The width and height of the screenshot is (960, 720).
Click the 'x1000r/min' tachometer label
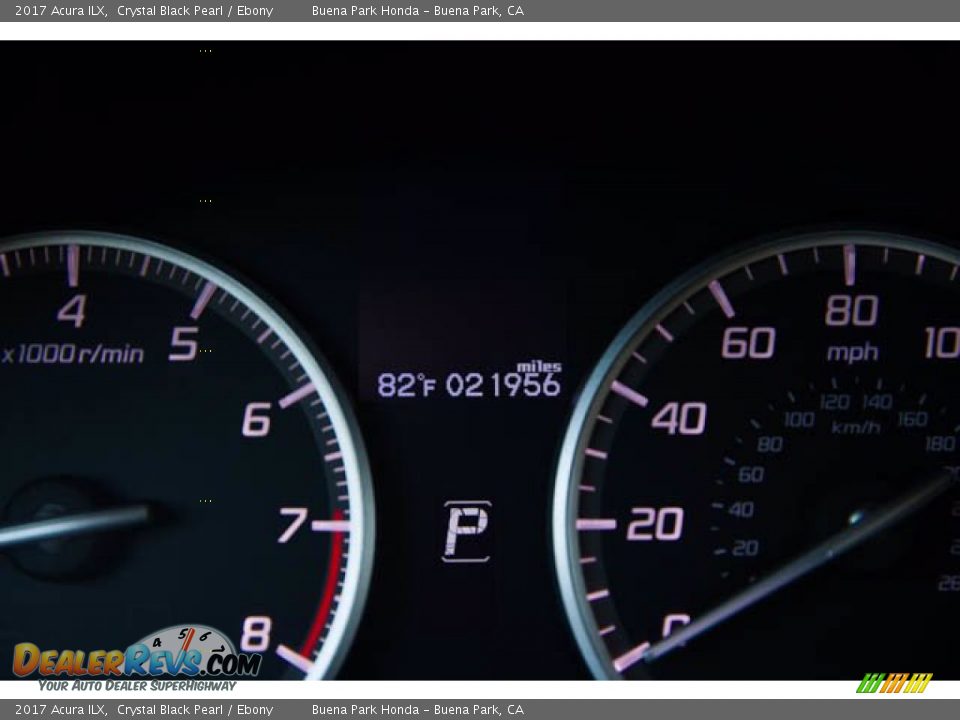coord(74,354)
